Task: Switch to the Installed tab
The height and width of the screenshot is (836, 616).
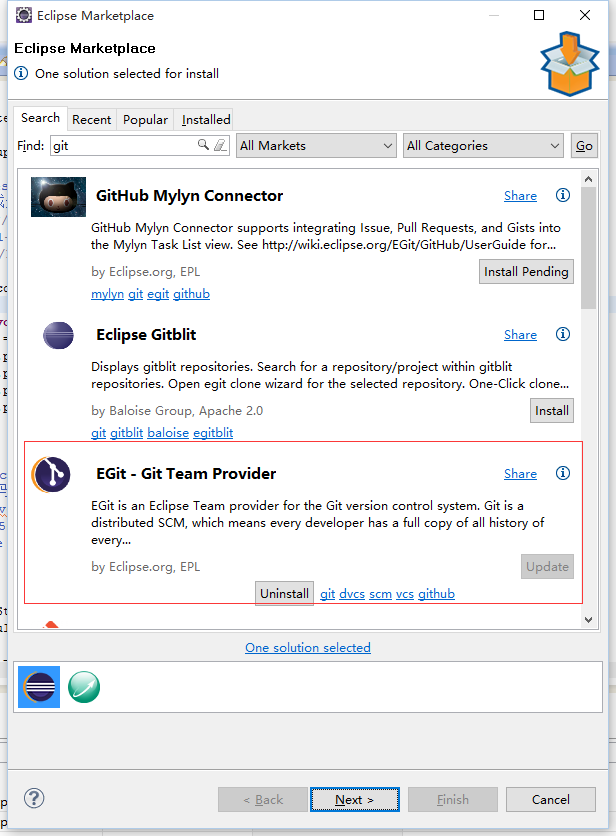Action: pyautogui.click(x=206, y=119)
